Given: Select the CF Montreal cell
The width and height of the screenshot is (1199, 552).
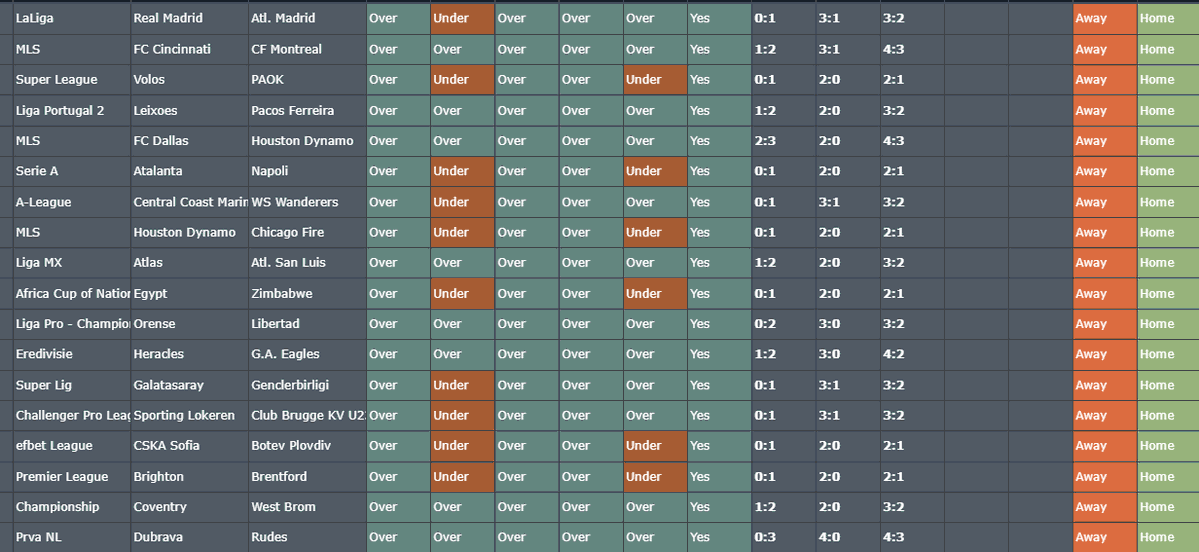Looking at the screenshot, I should pyautogui.click(x=307, y=49).
